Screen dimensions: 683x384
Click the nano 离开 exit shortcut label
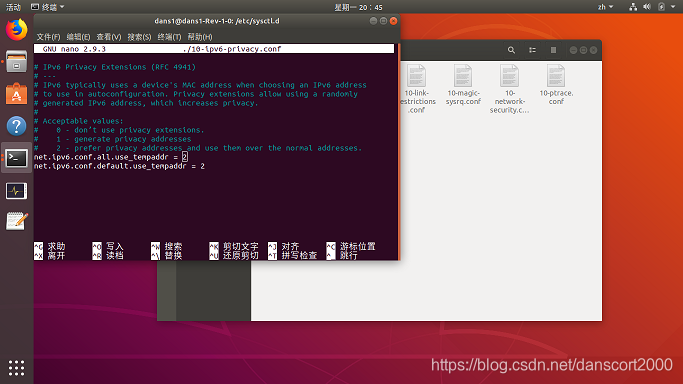[x=56, y=256]
